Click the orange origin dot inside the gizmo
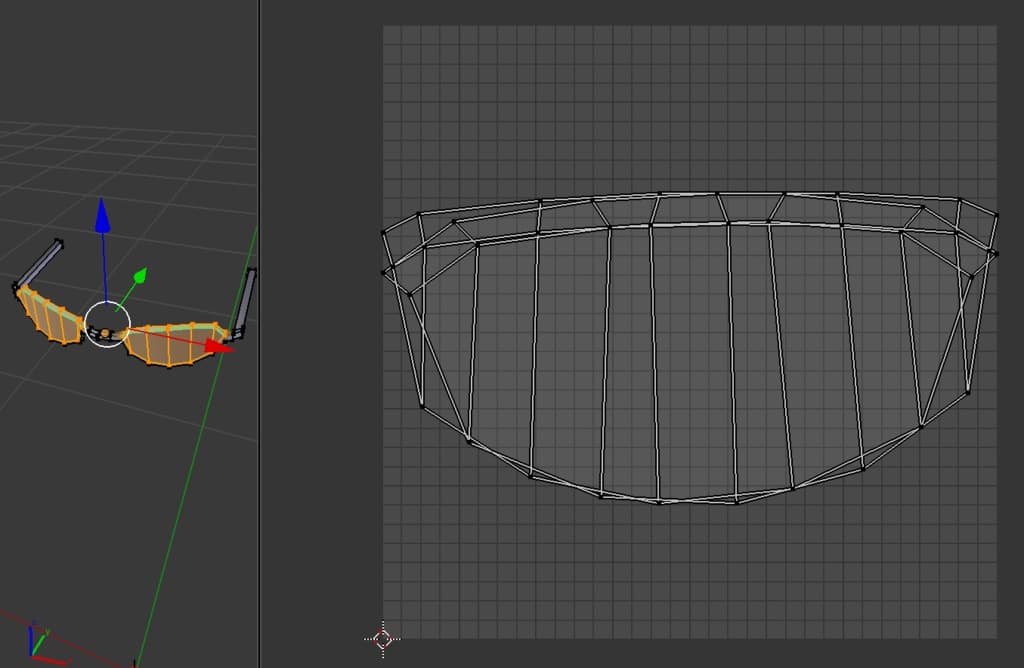This screenshot has height=668, width=1024. click(x=105, y=332)
